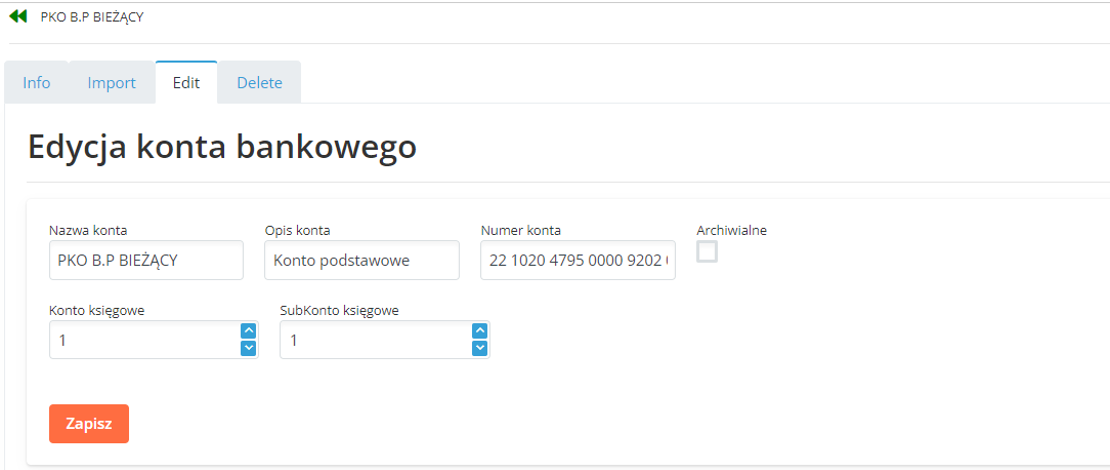The height and width of the screenshot is (470, 1110).
Task: Click the Numer konta label
Action: 520,230
